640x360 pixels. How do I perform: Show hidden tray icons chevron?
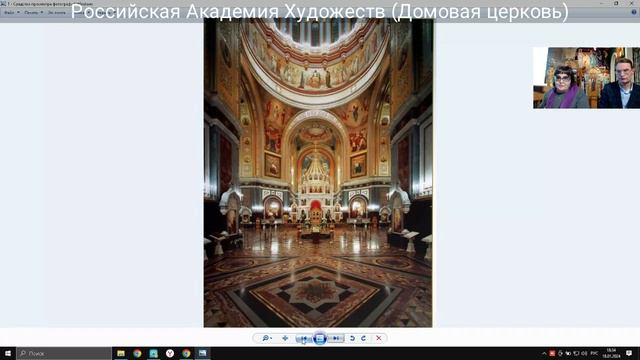point(544,353)
